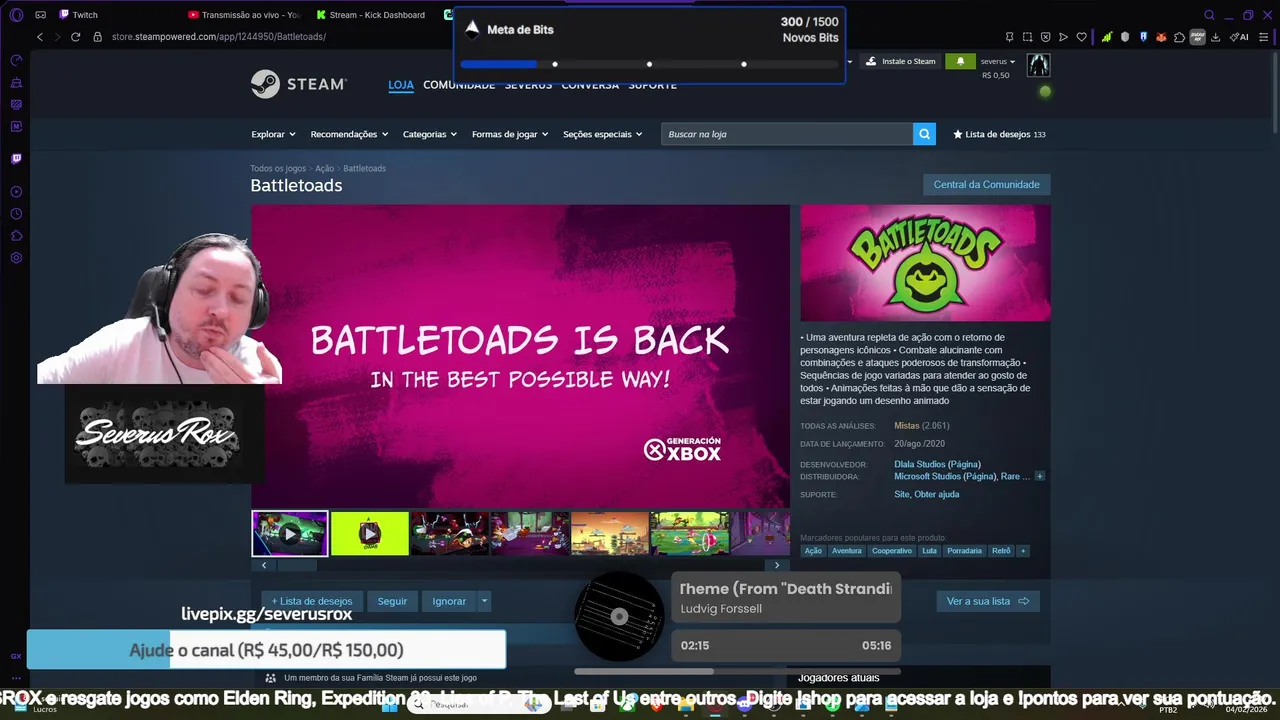Click Instale o Steam button
Screen dimensions: 1280x720
(x=900, y=61)
